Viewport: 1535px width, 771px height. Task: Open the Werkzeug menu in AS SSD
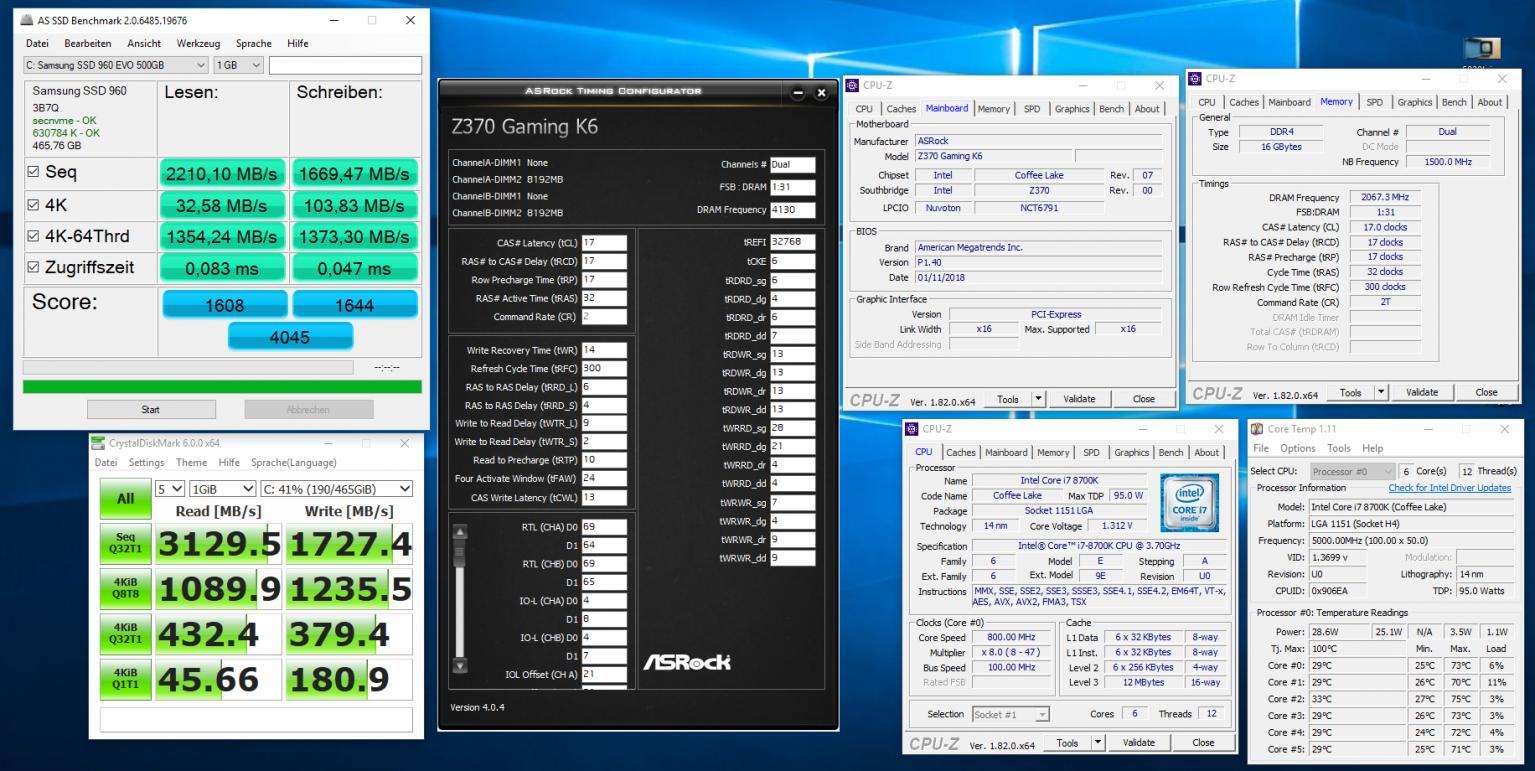pos(198,43)
